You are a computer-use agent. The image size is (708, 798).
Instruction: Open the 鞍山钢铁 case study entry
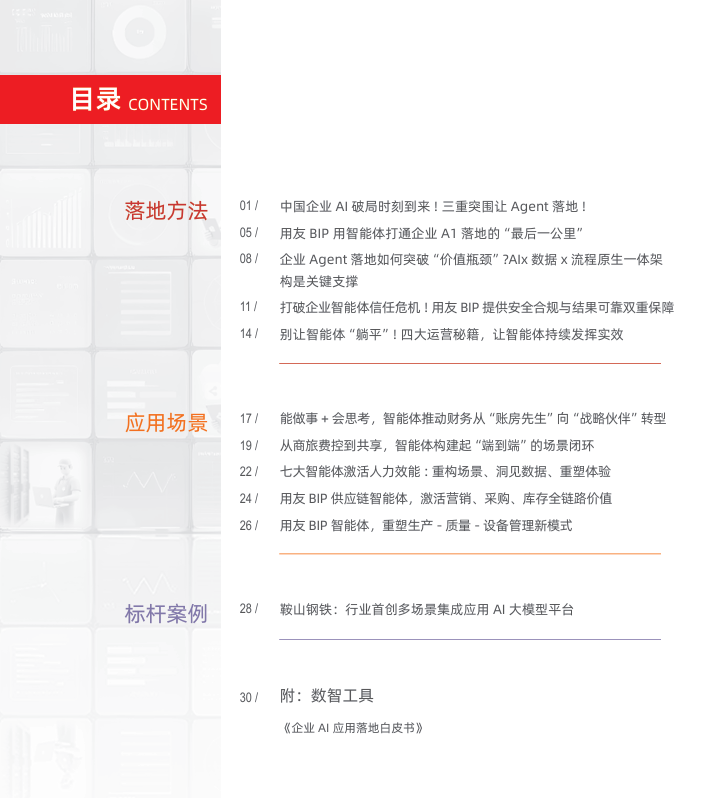tap(426, 608)
